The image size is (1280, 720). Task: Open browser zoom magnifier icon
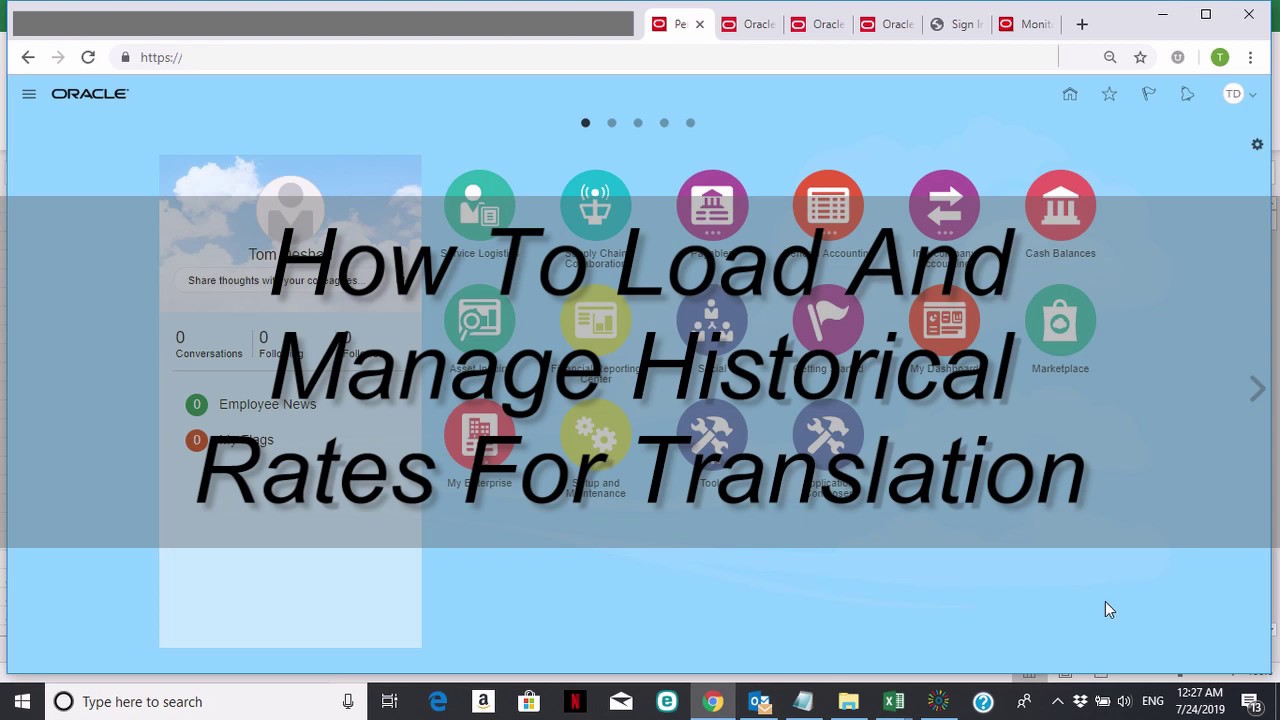[1110, 57]
